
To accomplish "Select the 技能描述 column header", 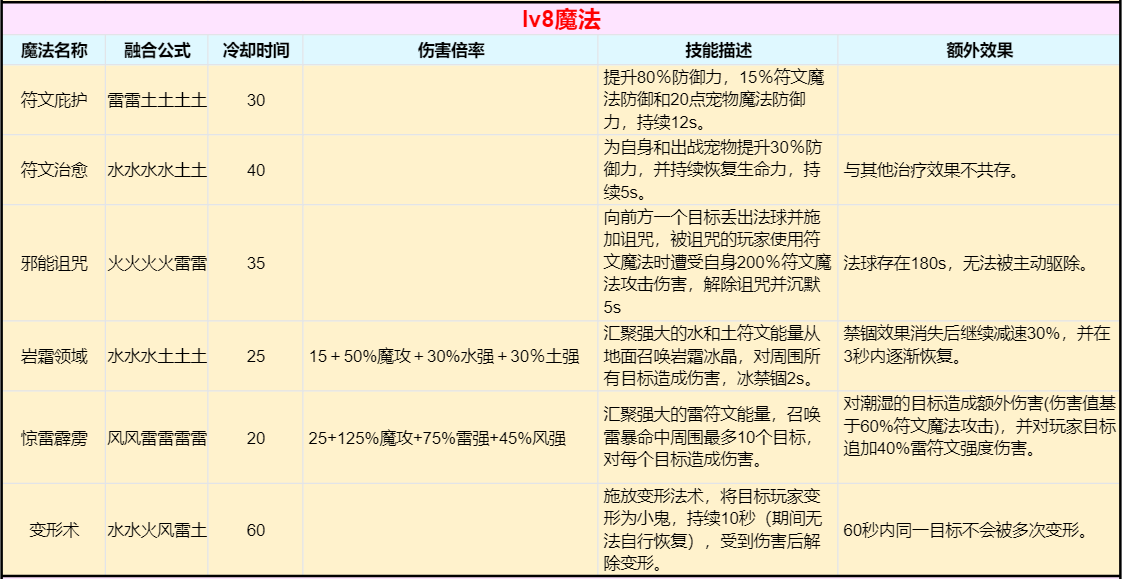I will (x=718, y=50).
